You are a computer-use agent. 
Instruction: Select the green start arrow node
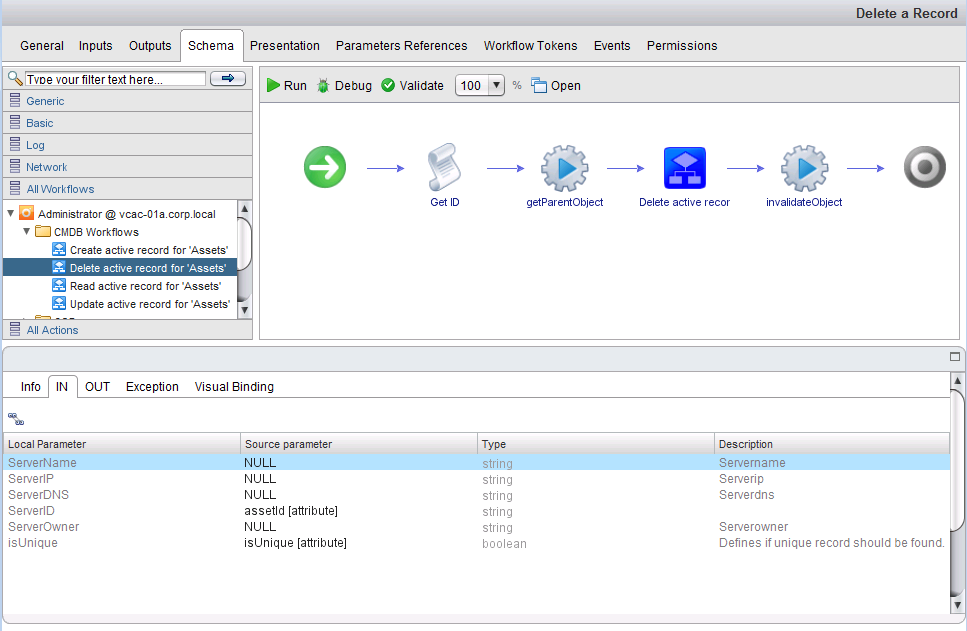click(x=325, y=167)
